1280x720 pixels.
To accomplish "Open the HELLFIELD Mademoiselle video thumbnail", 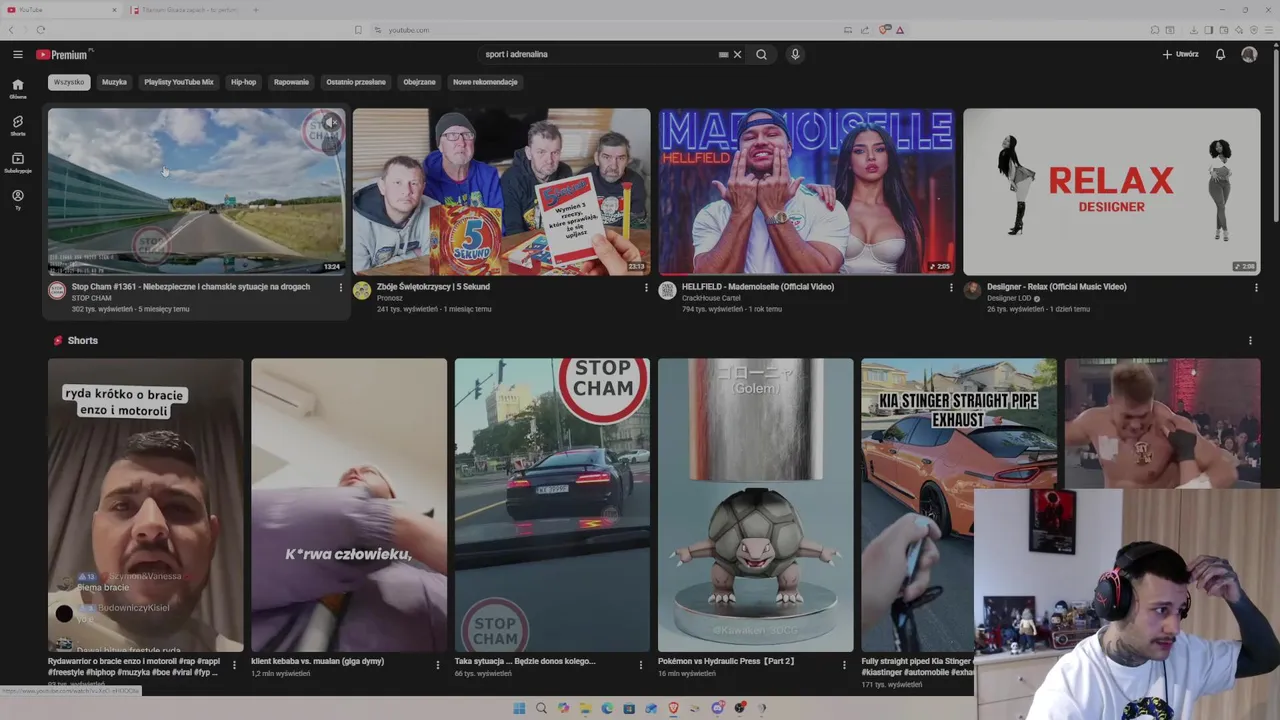I will (x=806, y=191).
